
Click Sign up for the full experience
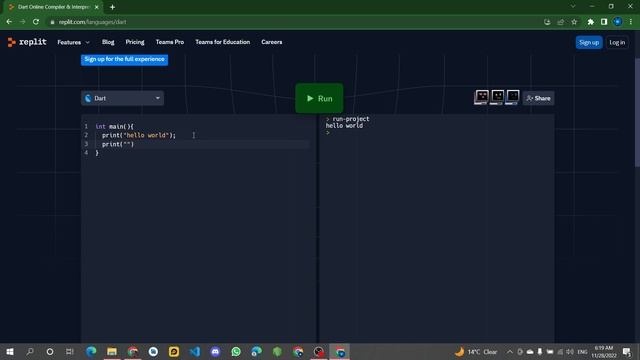point(124,60)
